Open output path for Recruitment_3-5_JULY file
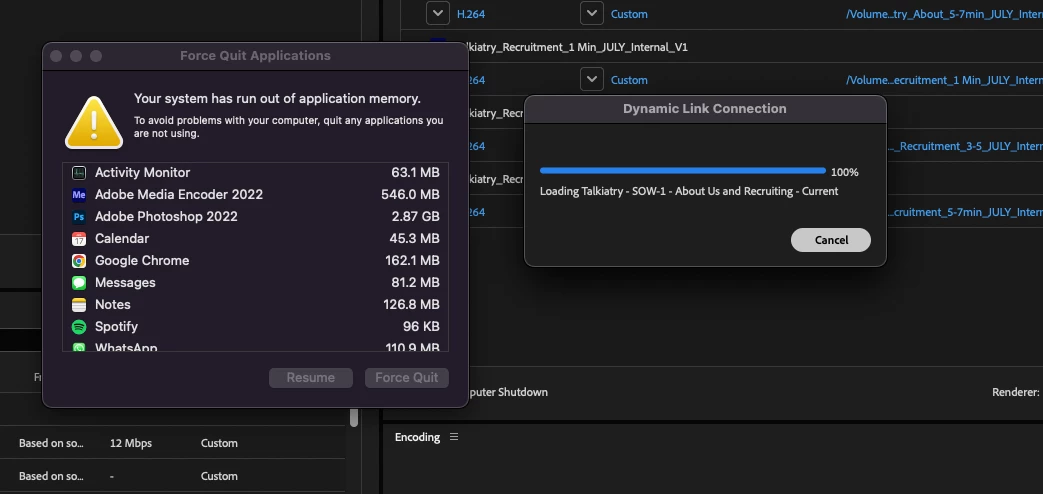The image size is (1043, 494). pyautogui.click(x=965, y=146)
